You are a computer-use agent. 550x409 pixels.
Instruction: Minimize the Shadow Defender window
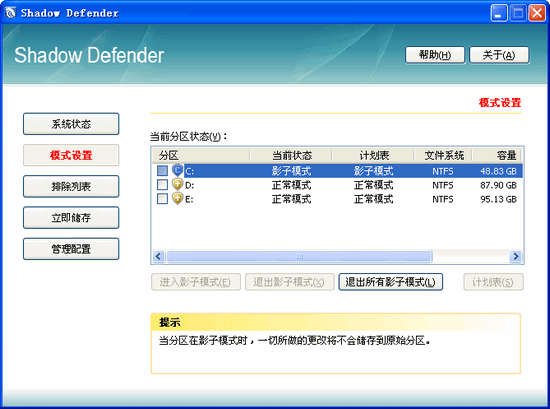point(499,13)
